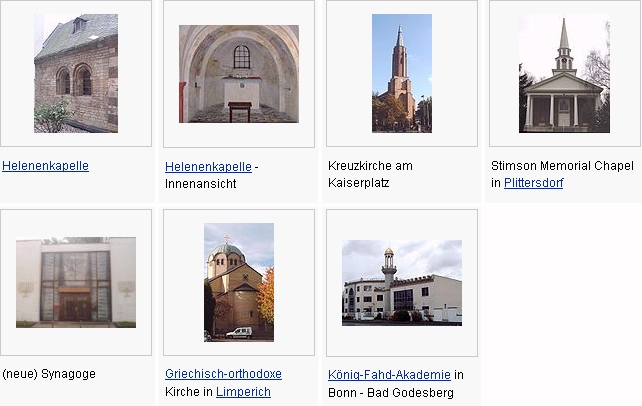Image resolution: width=642 pixels, height=406 pixels.
Task: Open the Stimson Memorial Chapel white steeple thumbnail
Action: [564, 73]
